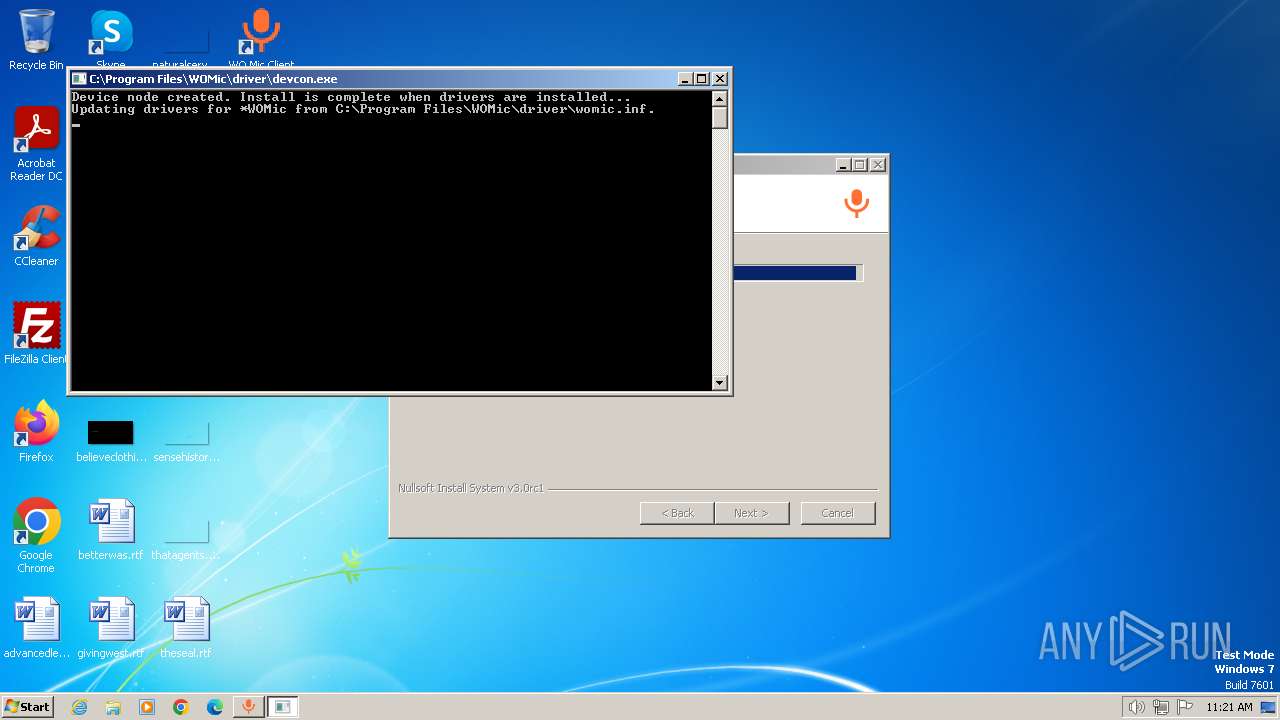1280x720 pixels.
Task: Open the believeclothi... black thumbnail file
Action: pos(110,440)
